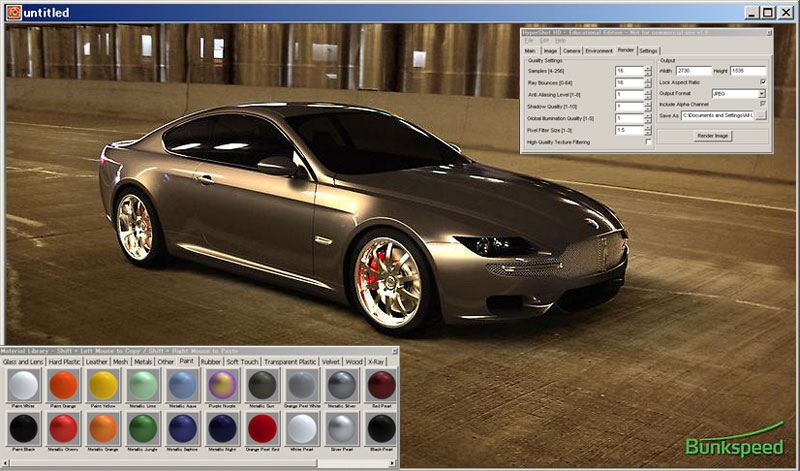Choose the Metallic Lime material

(x=144, y=385)
